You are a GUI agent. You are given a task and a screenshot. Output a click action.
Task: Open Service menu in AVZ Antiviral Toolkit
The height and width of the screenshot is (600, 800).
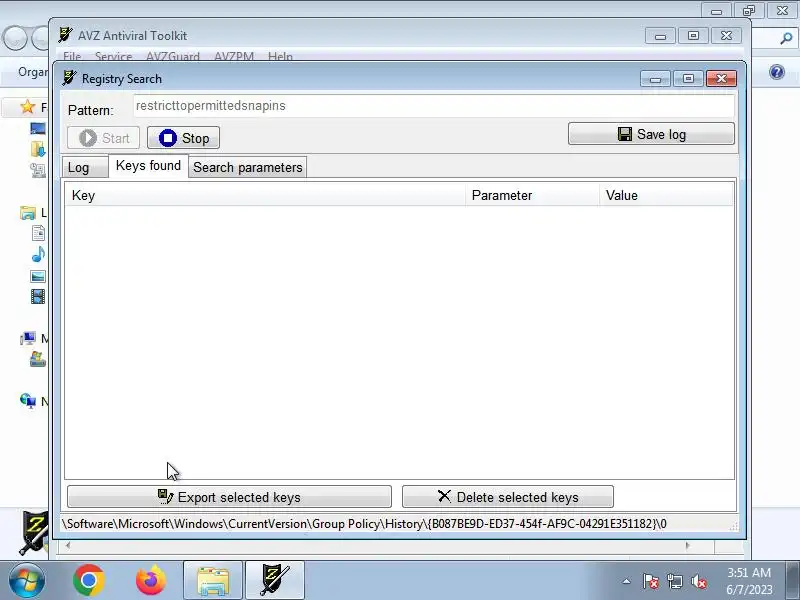(x=113, y=56)
